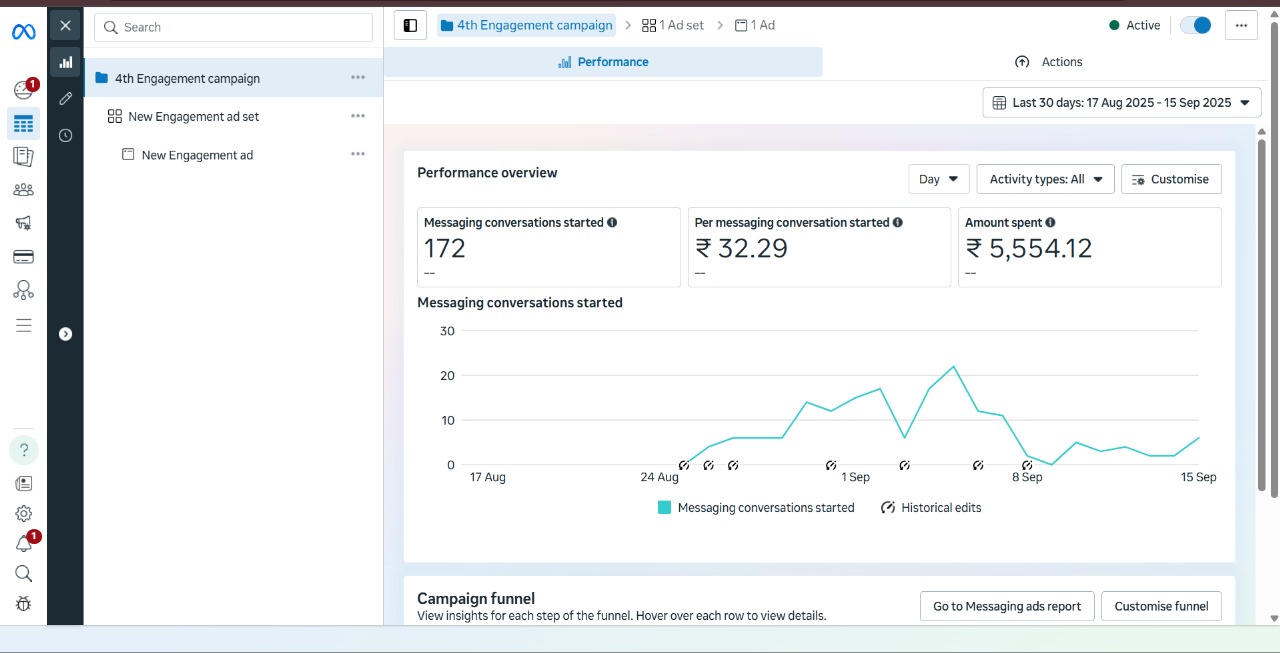This screenshot has height=653, width=1280.
Task: Open the charts view icon in sidebar
Action: (66, 62)
